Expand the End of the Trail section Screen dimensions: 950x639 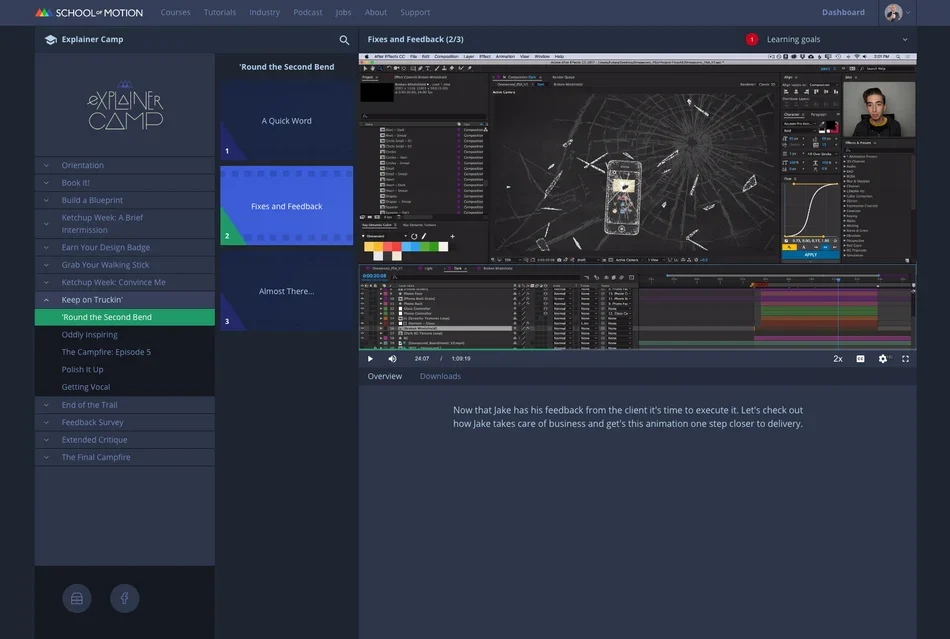click(124, 405)
